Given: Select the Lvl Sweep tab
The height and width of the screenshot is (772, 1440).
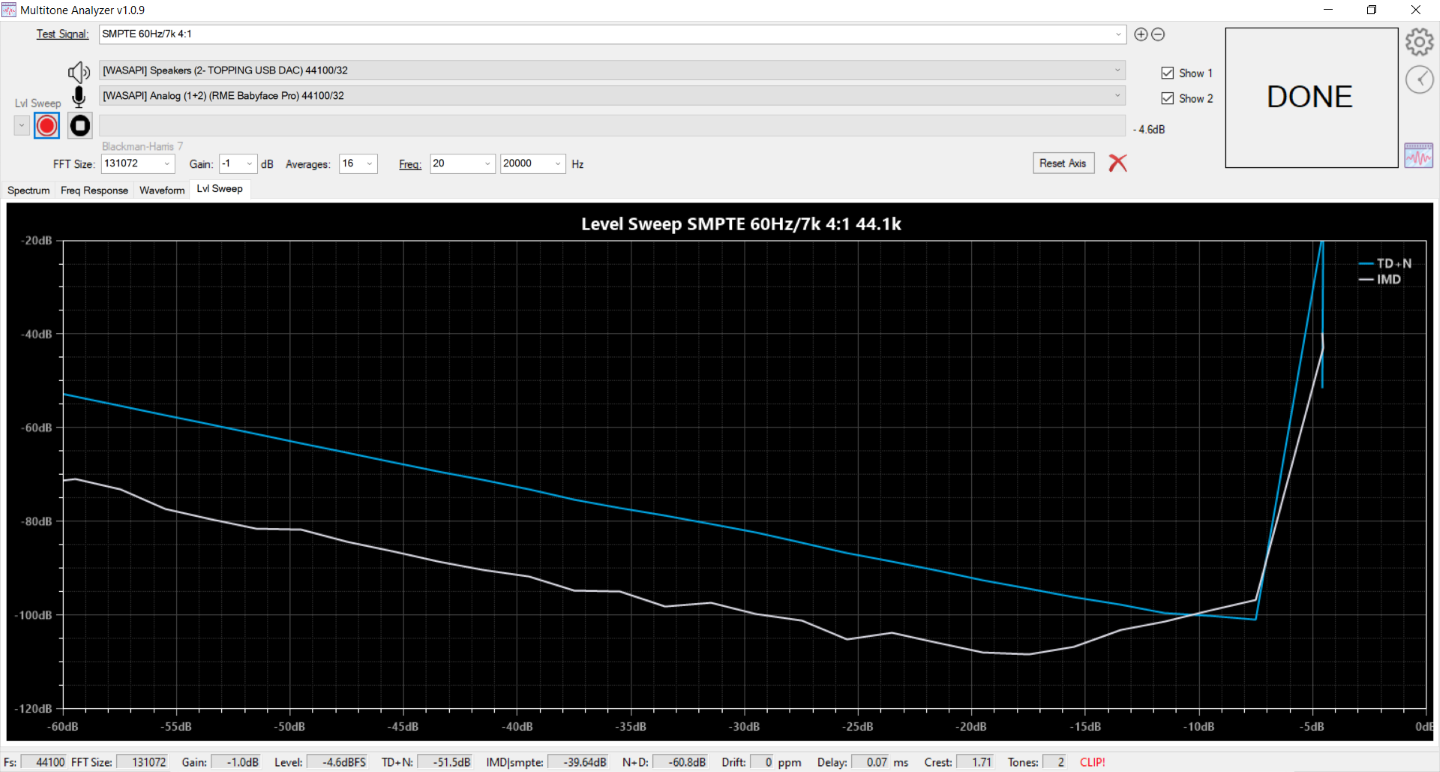Looking at the screenshot, I should (x=219, y=189).
